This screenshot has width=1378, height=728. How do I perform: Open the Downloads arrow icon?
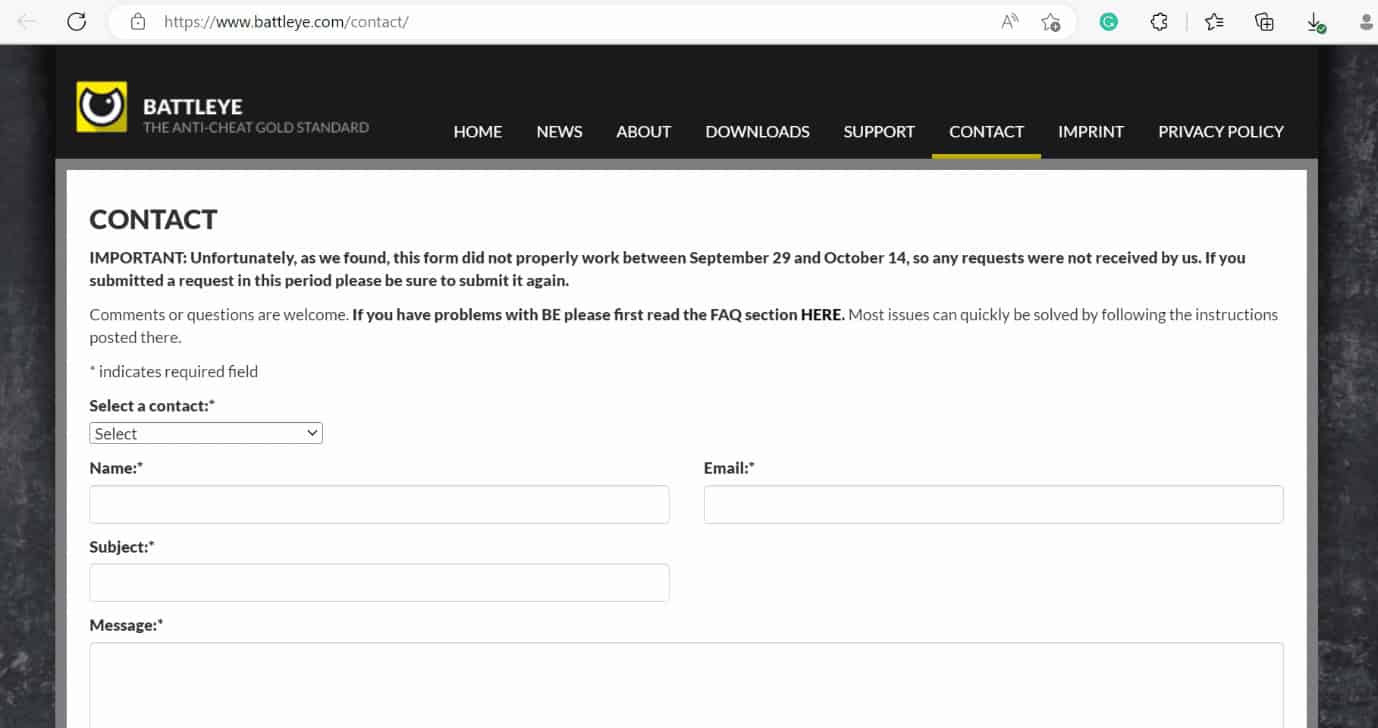(1316, 21)
